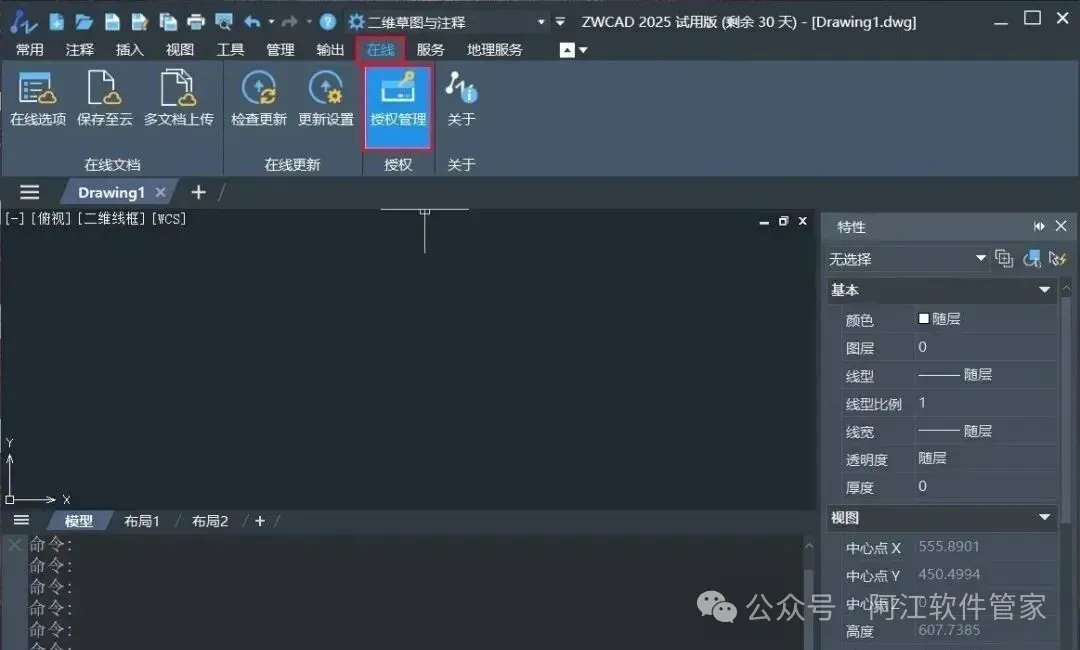The image size is (1080, 650).
Task: Open the 关于 about button
Action: [x=461, y=99]
